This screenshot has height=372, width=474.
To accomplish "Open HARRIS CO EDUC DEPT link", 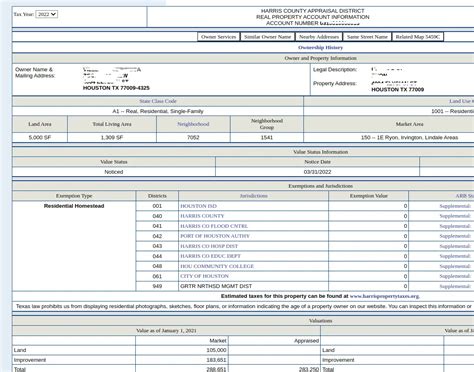I will 210,256.
